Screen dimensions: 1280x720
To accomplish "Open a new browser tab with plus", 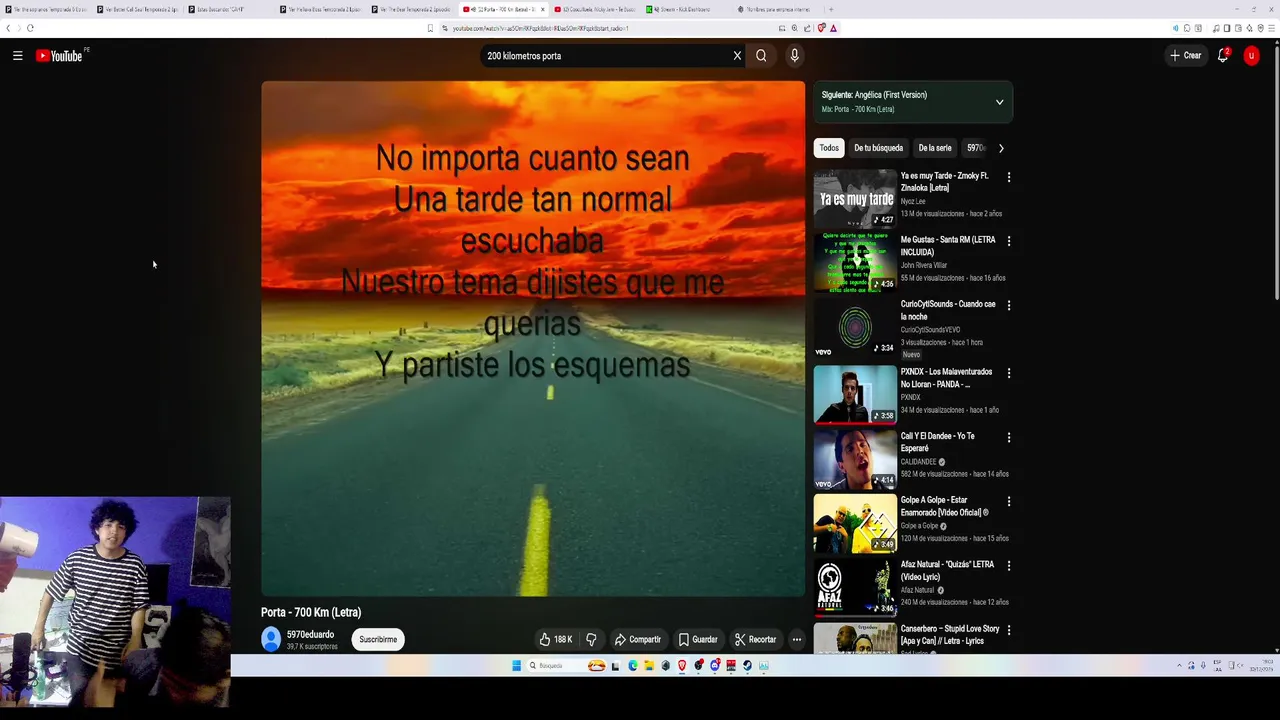I will [x=831, y=9].
